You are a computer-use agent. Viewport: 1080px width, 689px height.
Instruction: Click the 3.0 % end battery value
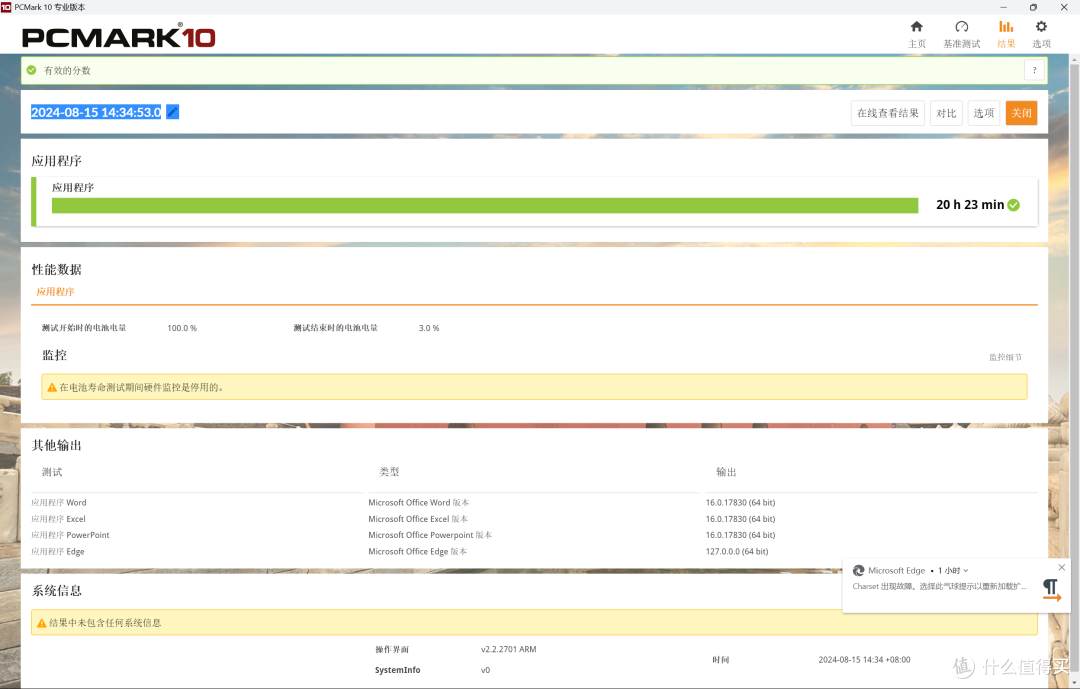(428, 328)
